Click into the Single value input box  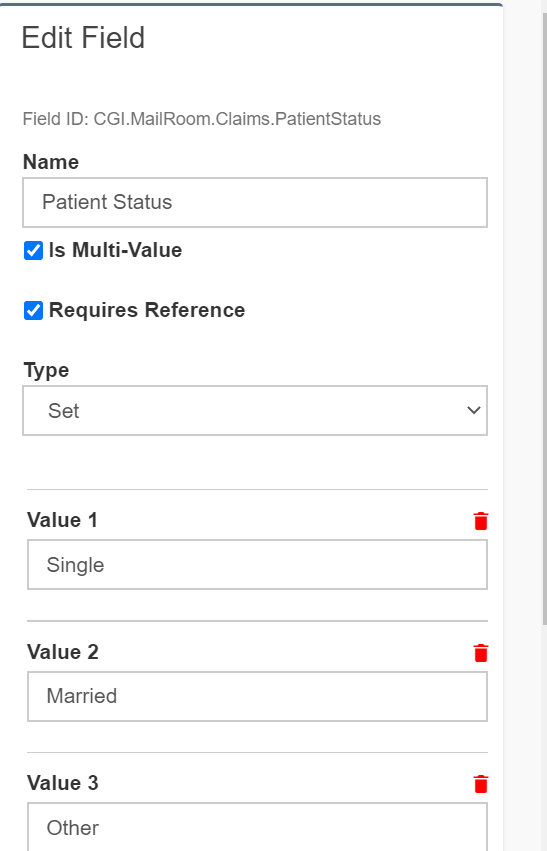pos(257,564)
